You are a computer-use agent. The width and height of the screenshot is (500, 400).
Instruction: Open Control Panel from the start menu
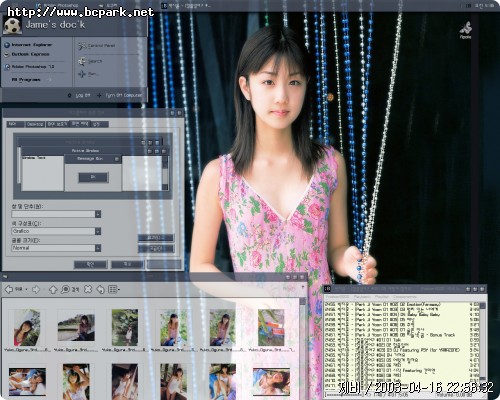pos(97,46)
